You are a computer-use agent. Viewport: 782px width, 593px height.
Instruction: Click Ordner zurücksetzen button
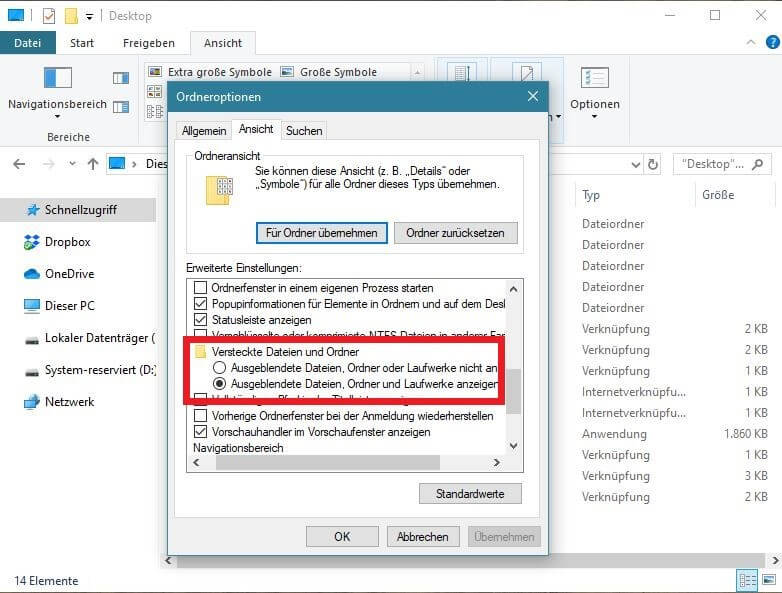point(455,233)
